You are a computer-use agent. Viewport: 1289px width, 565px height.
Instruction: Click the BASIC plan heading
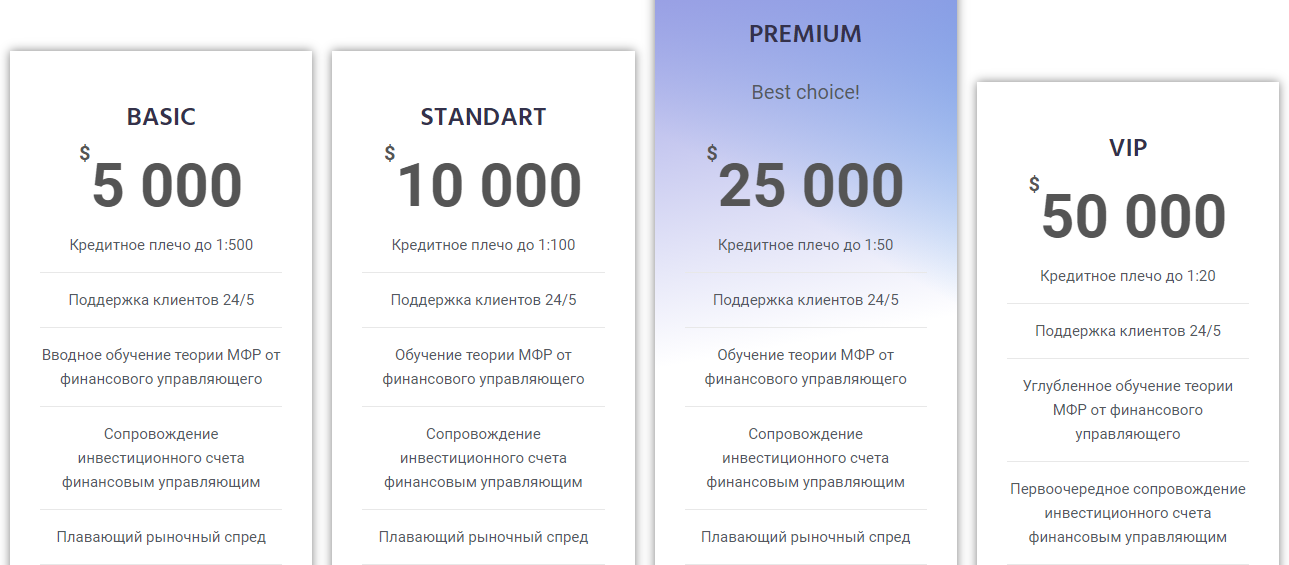[x=161, y=117]
